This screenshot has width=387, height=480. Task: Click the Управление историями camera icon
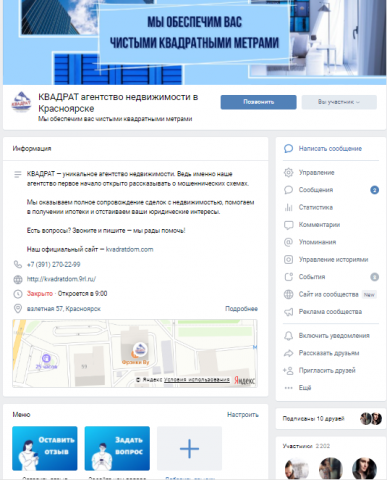(x=288, y=259)
